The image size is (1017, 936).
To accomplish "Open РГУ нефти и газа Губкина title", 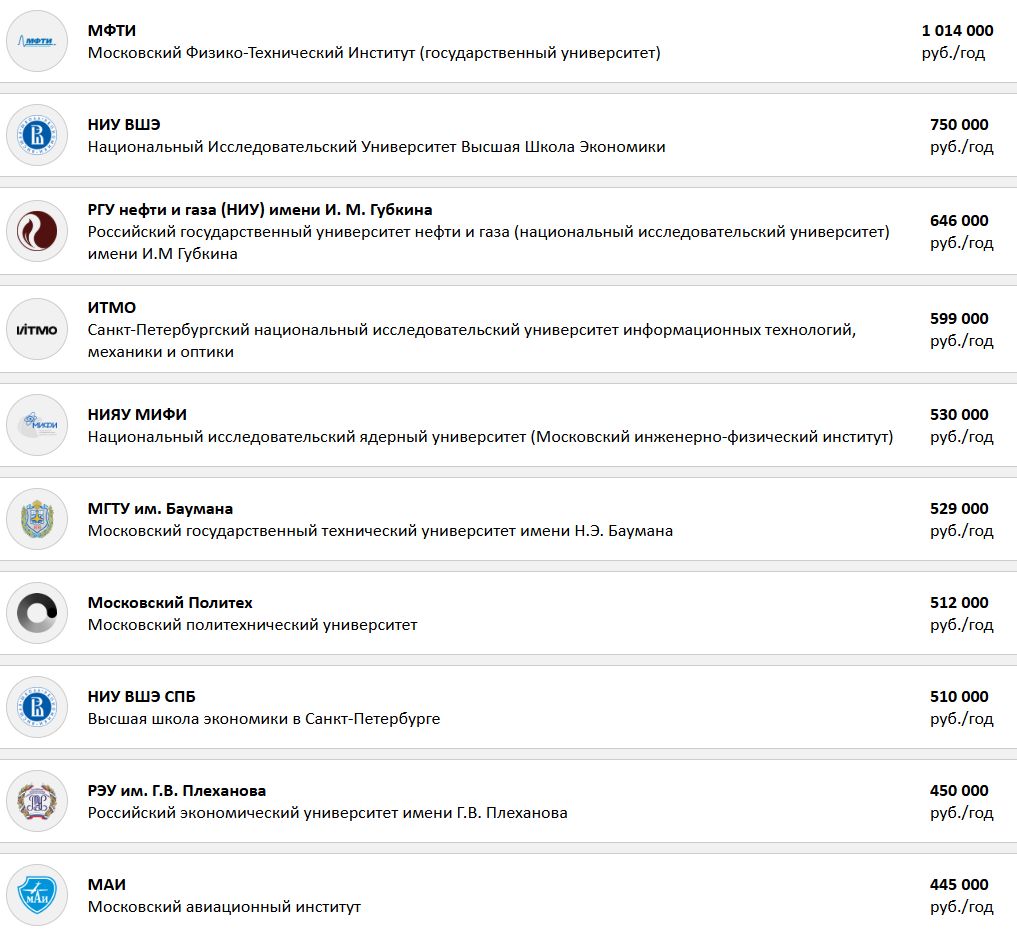I will 260,210.
